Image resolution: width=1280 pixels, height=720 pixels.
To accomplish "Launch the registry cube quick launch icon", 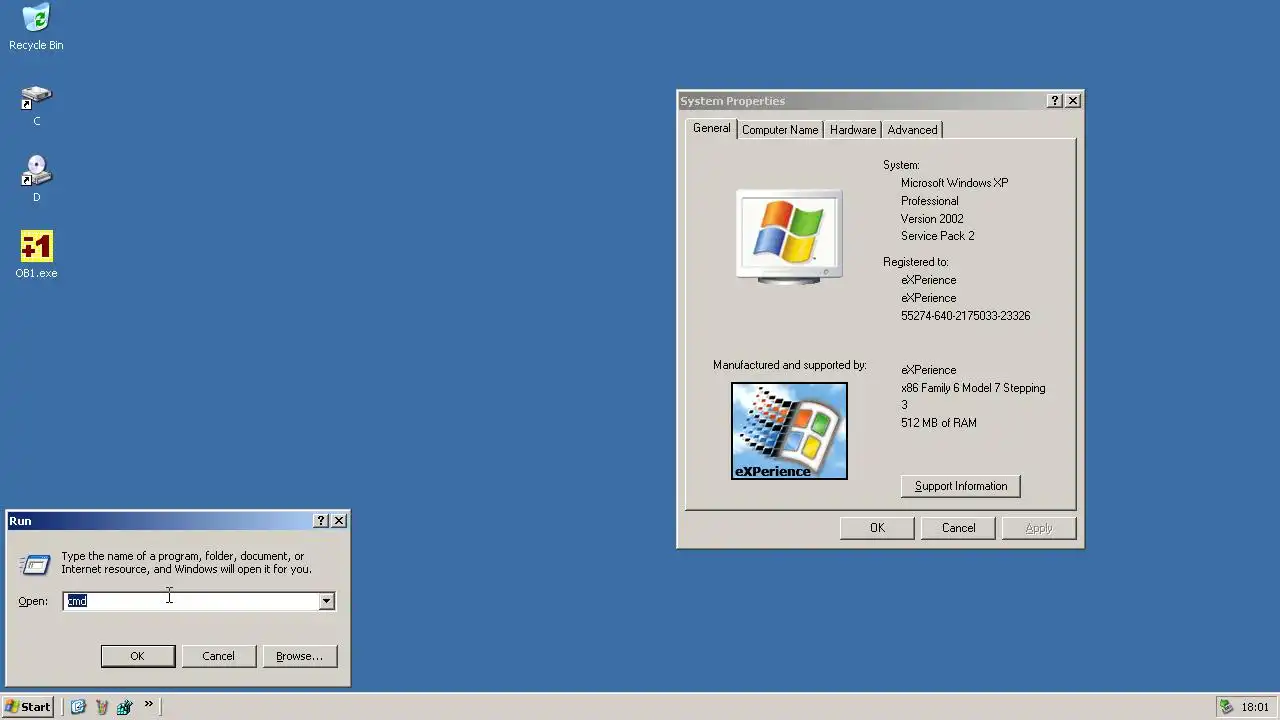I will [x=124, y=707].
